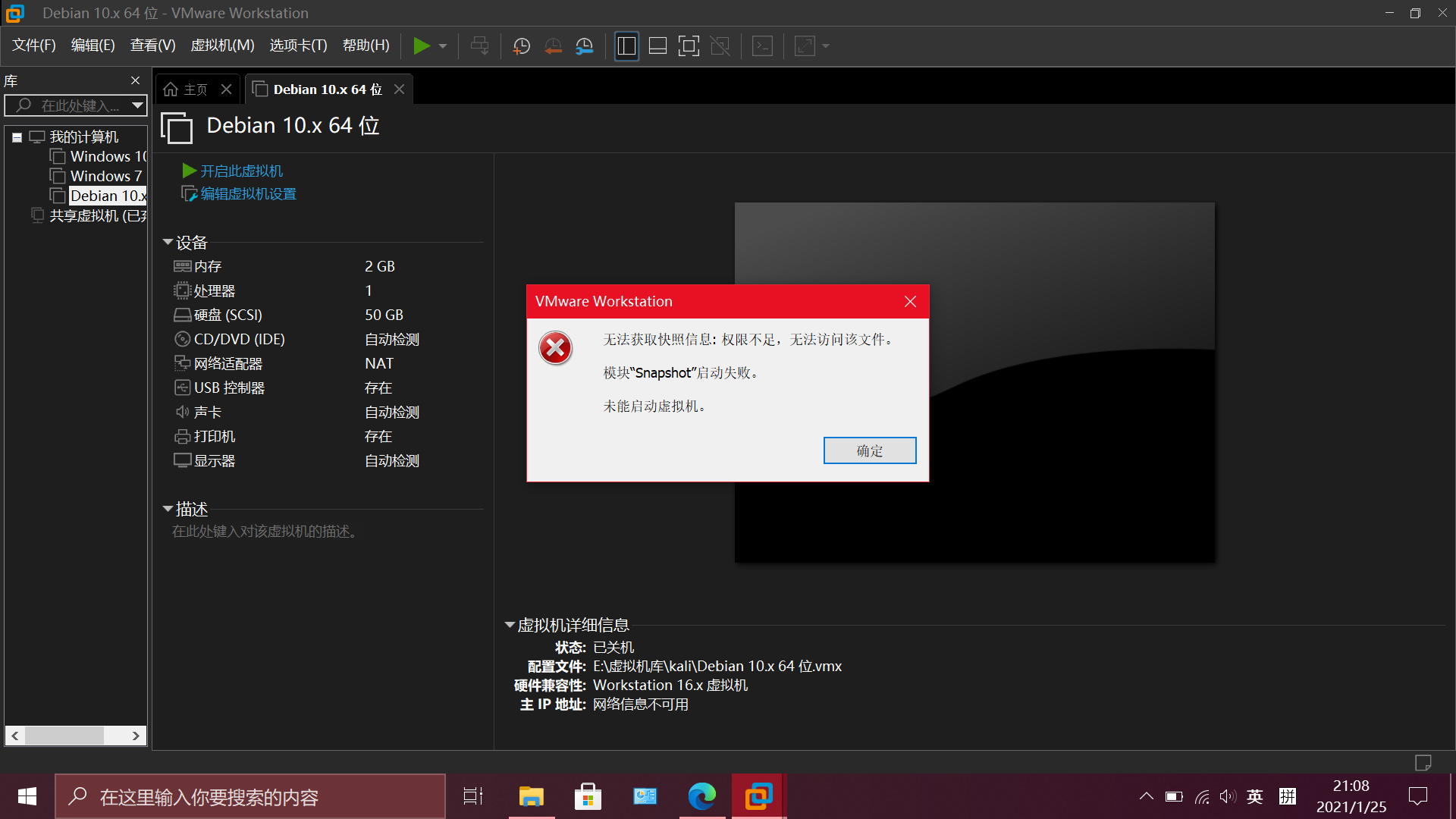Open the 虚拟机(M) menu
This screenshot has width=1456, height=819.
point(222,45)
